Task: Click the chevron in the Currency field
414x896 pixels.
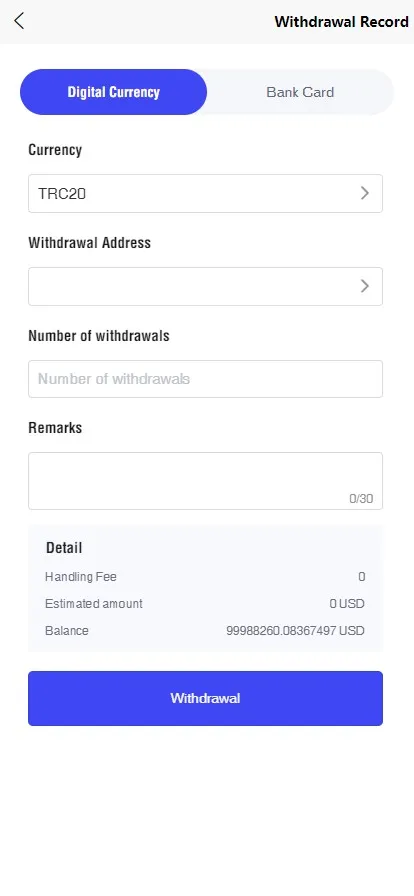Action: click(x=365, y=194)
